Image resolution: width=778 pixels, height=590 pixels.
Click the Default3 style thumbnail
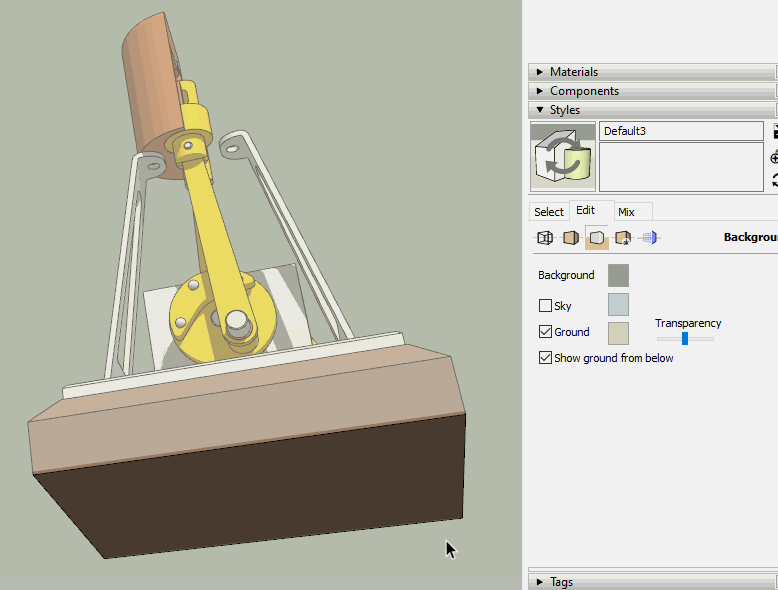tap(563, 157)
